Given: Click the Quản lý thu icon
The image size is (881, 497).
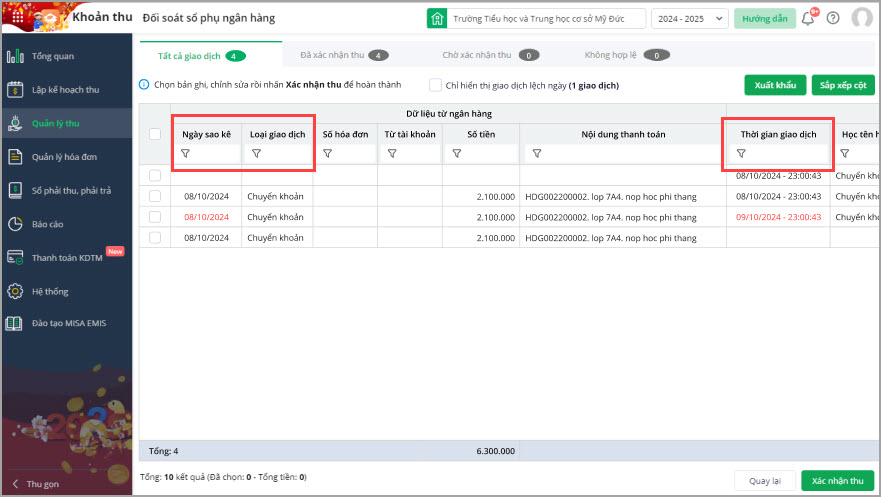Looking at the screenshot, I should tap(15, 124).
